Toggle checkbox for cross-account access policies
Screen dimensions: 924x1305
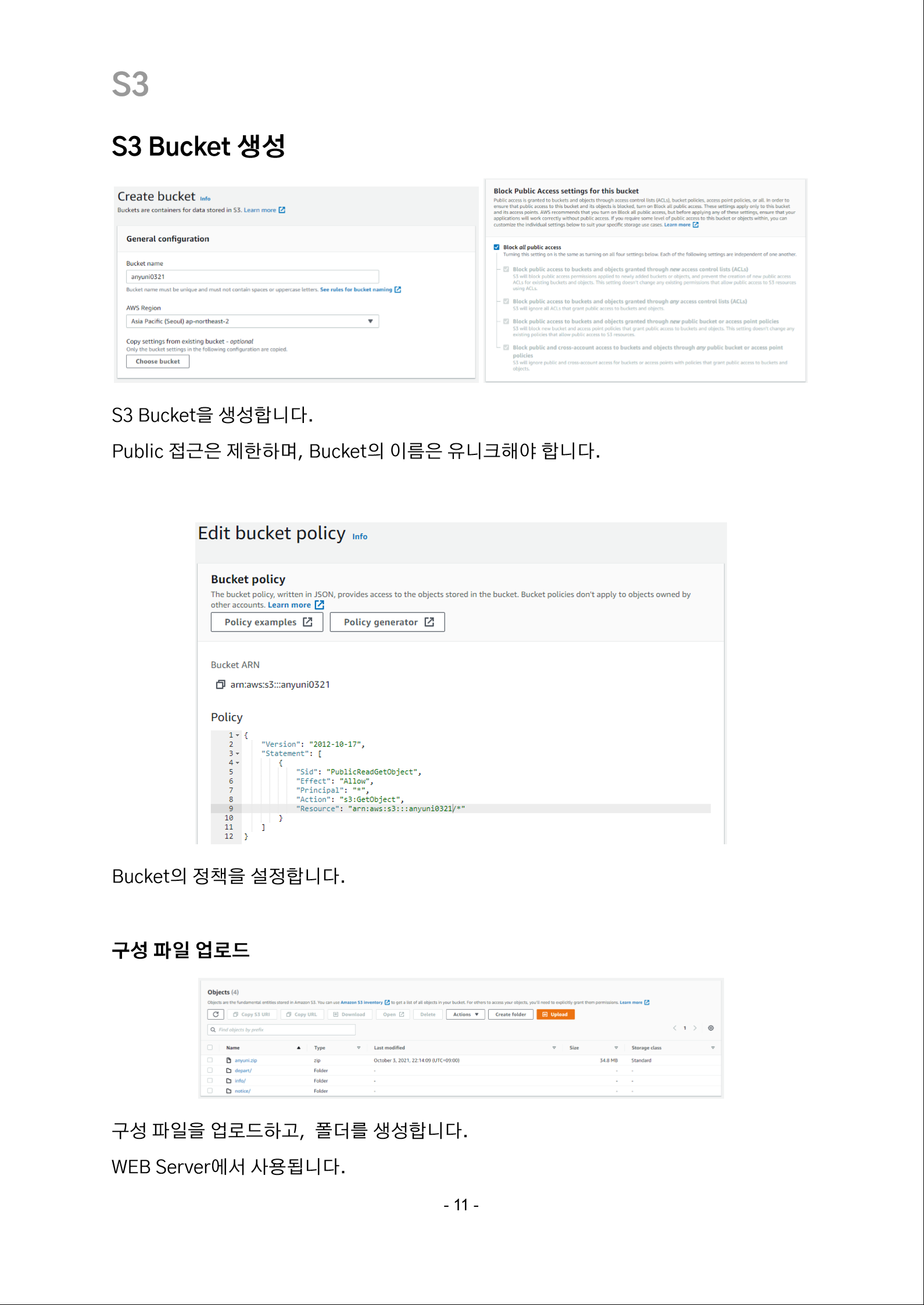(507, 347)
